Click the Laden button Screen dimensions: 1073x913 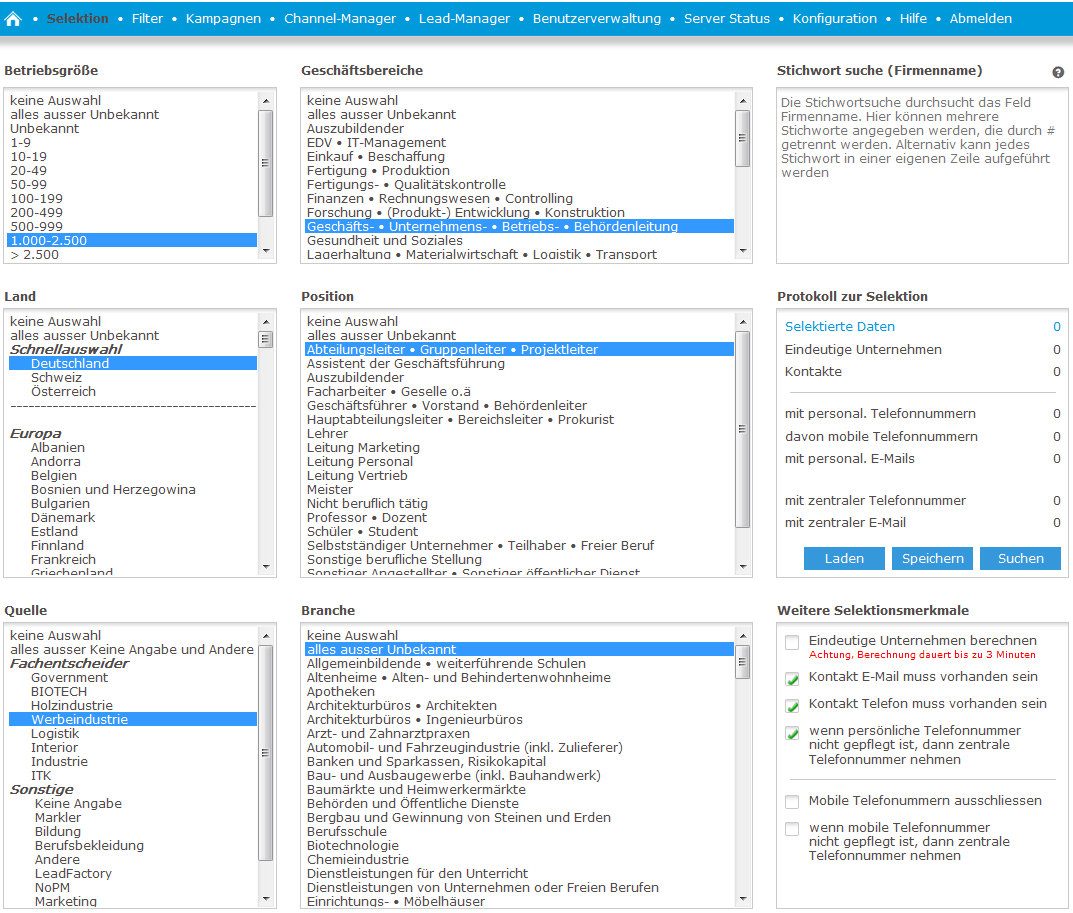pyautogui.click(x=844, y=558)
